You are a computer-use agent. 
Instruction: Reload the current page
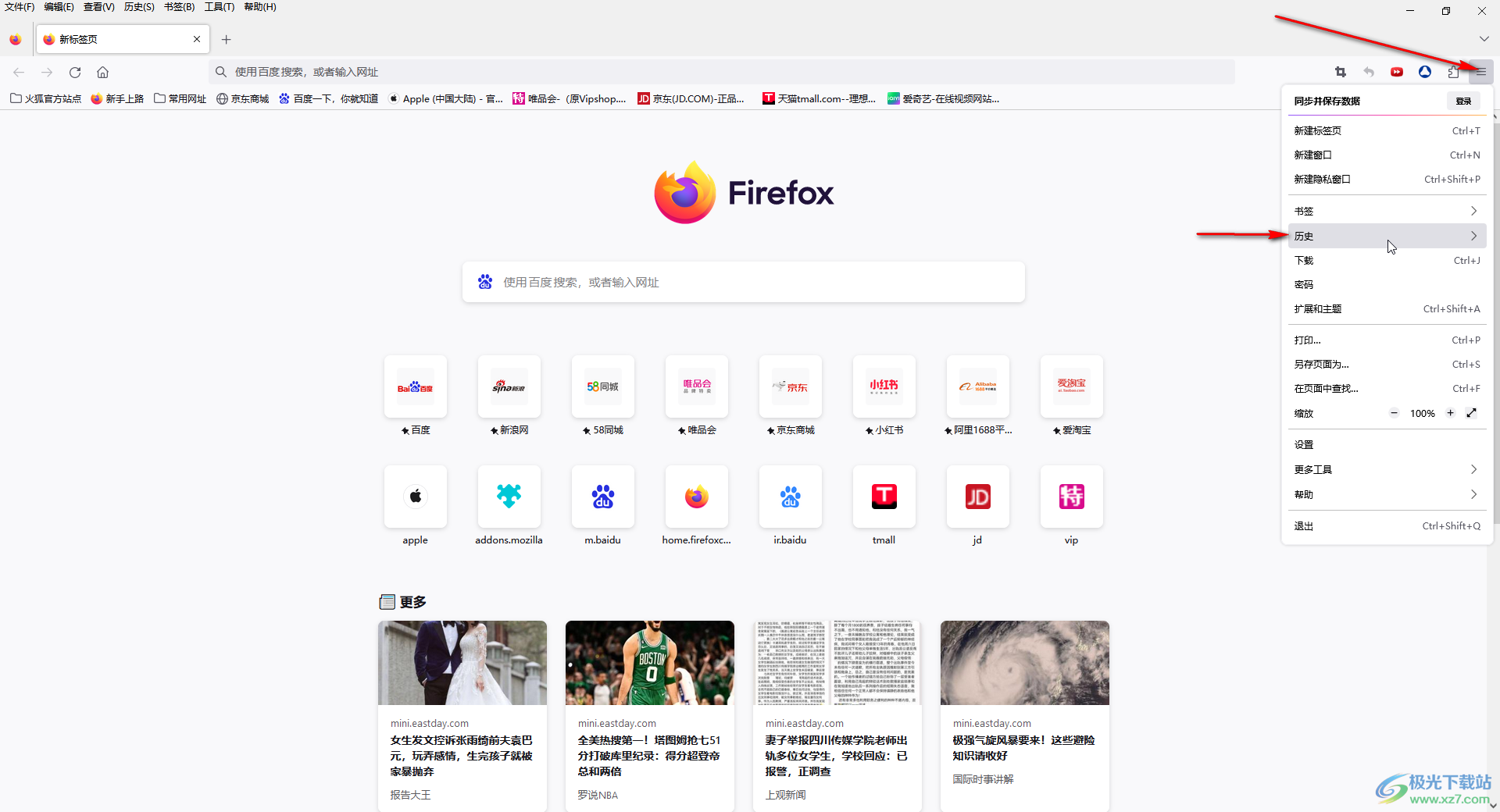coord(75,72)
